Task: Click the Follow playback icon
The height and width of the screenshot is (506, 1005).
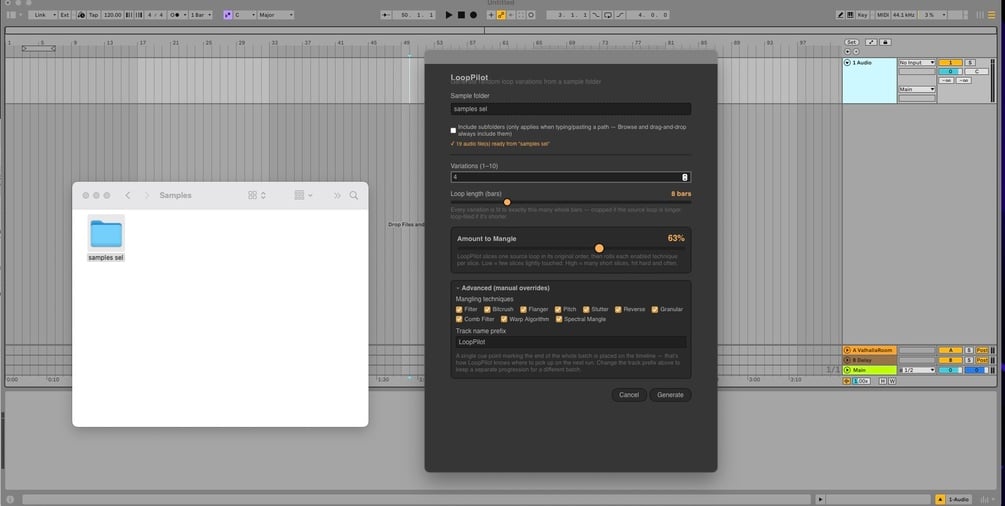Action: (386, 15)
